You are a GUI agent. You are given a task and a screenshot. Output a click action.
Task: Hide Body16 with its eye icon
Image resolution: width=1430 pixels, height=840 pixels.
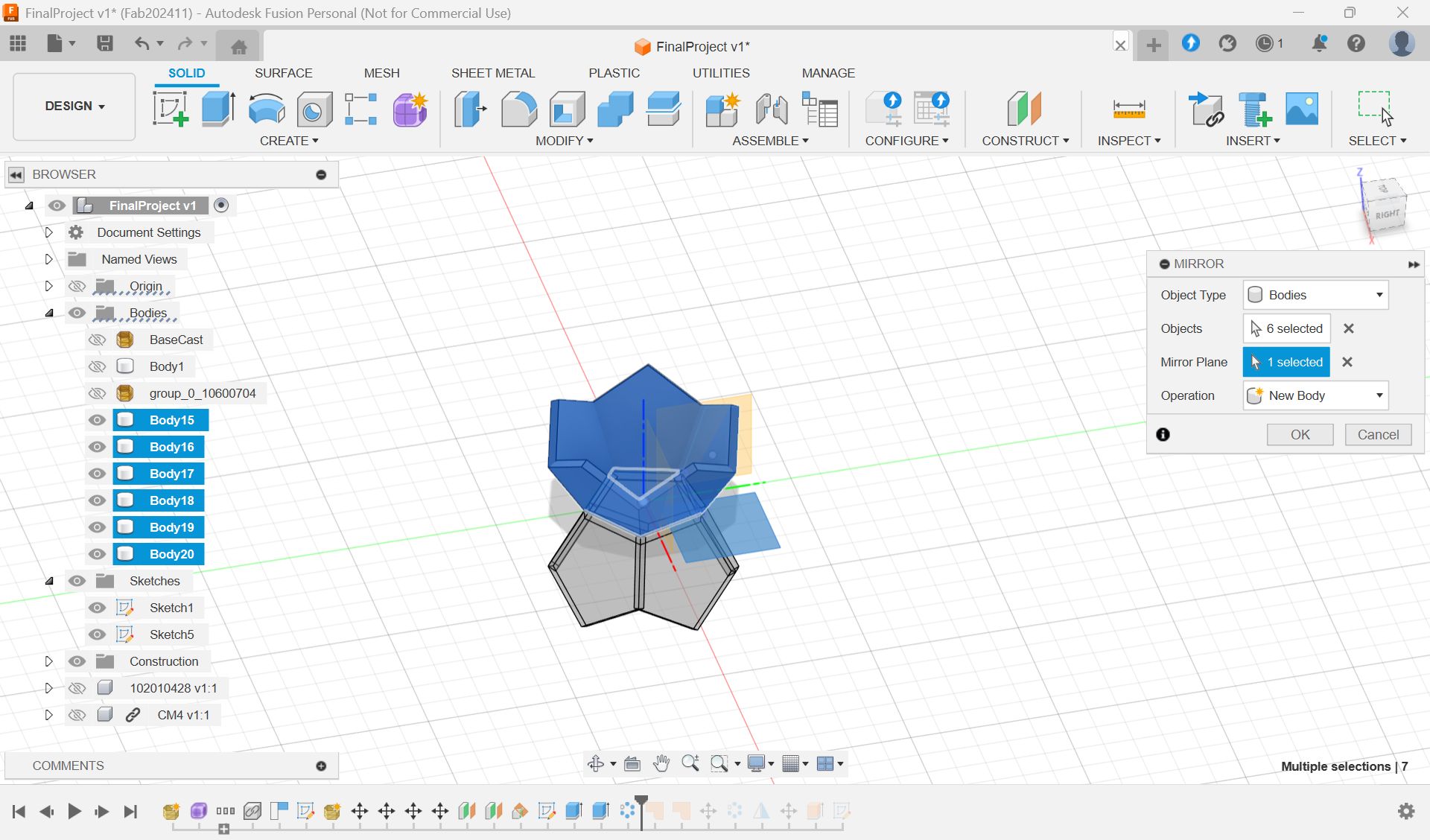click(97, 447)
